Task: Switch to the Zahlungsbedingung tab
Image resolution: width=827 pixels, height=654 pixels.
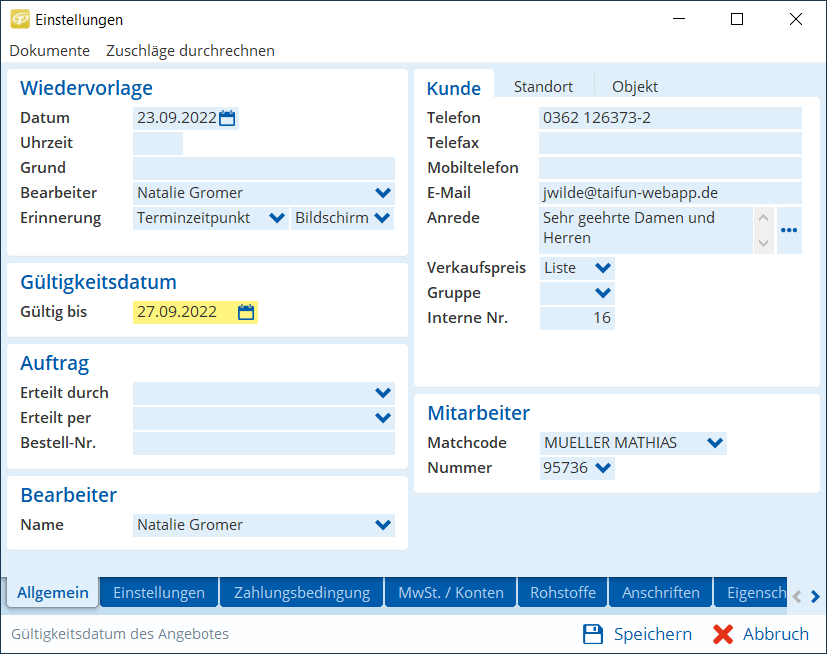Action: click(x=302, y=593)
